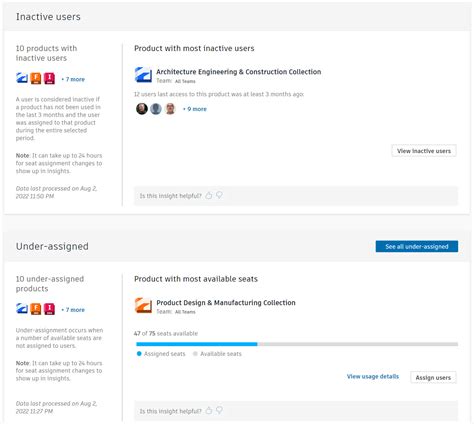Click the Inventor icon in Inactive users summary
Image resolution: width=474 pixels, height=424 pixels.
[49, 78]
